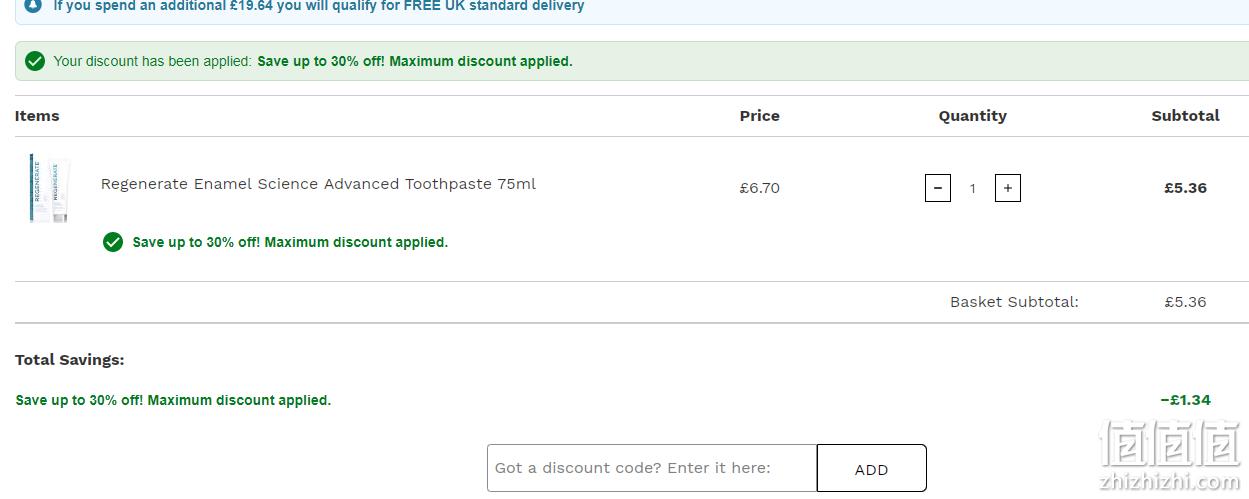Click the Subtotal column header
Viewport: 1249px width, 499px height.
click(1185, 116)
